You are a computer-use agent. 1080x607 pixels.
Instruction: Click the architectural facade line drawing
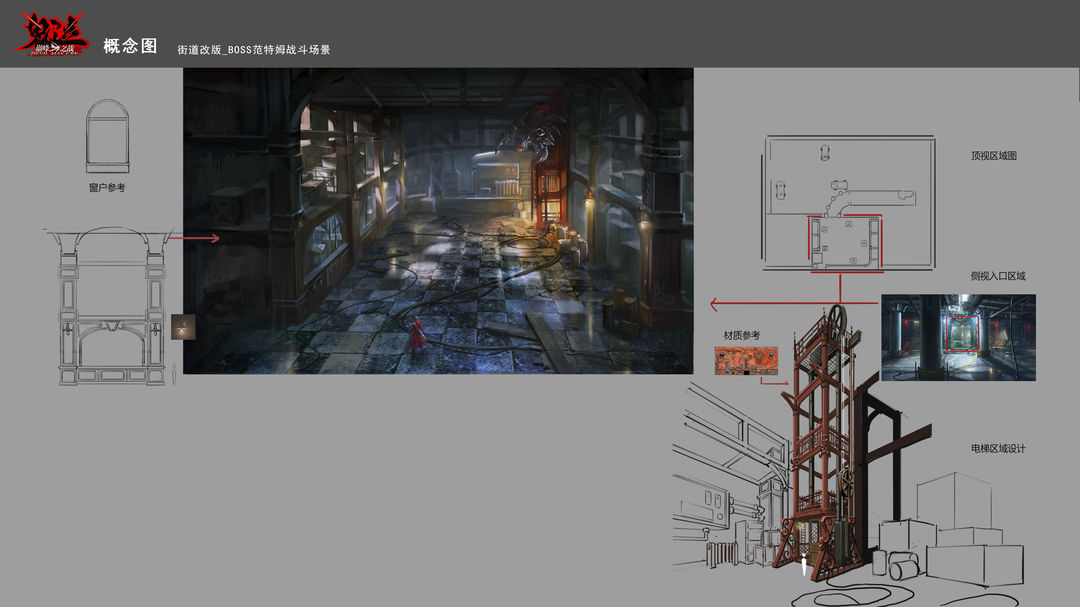pos(110,307)
